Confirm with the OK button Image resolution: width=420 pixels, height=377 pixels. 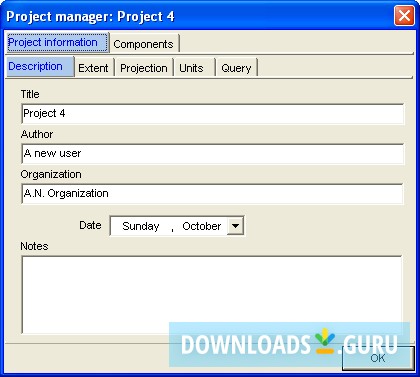(x=378, y=358)
